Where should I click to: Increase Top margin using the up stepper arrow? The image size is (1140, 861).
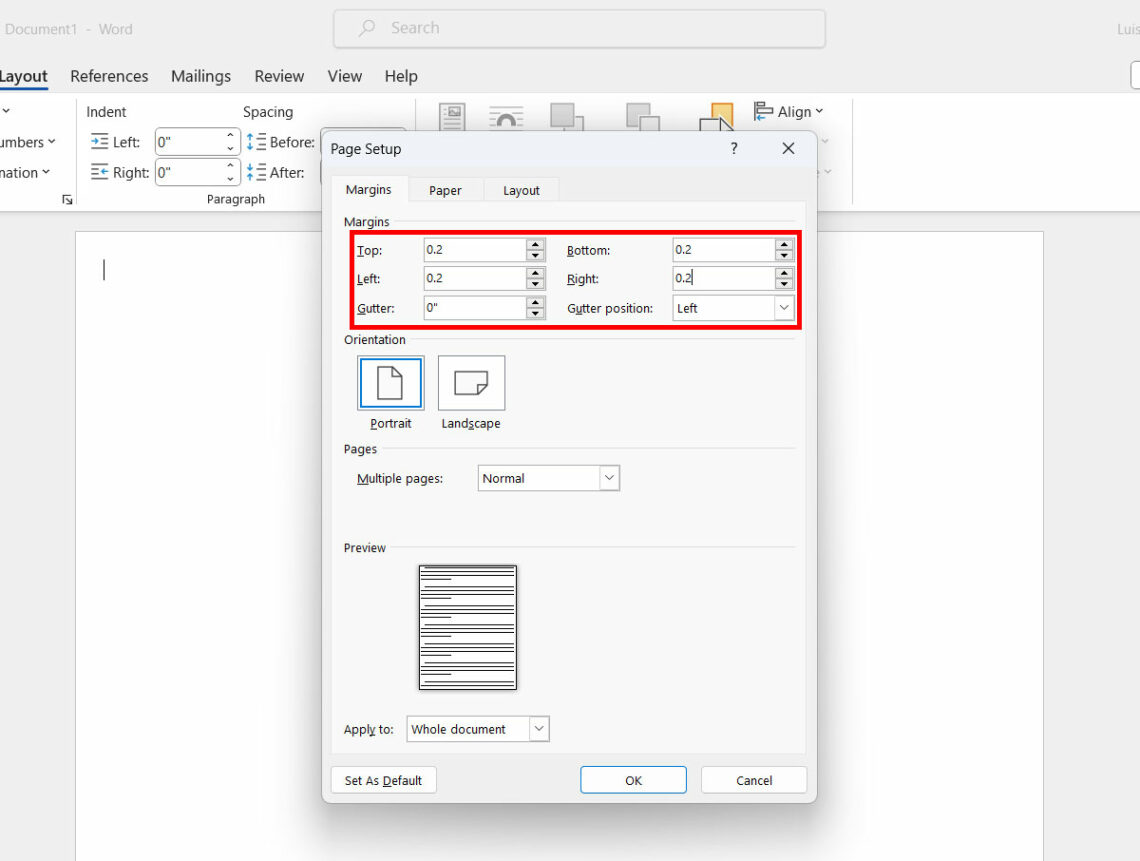point(536,244)
